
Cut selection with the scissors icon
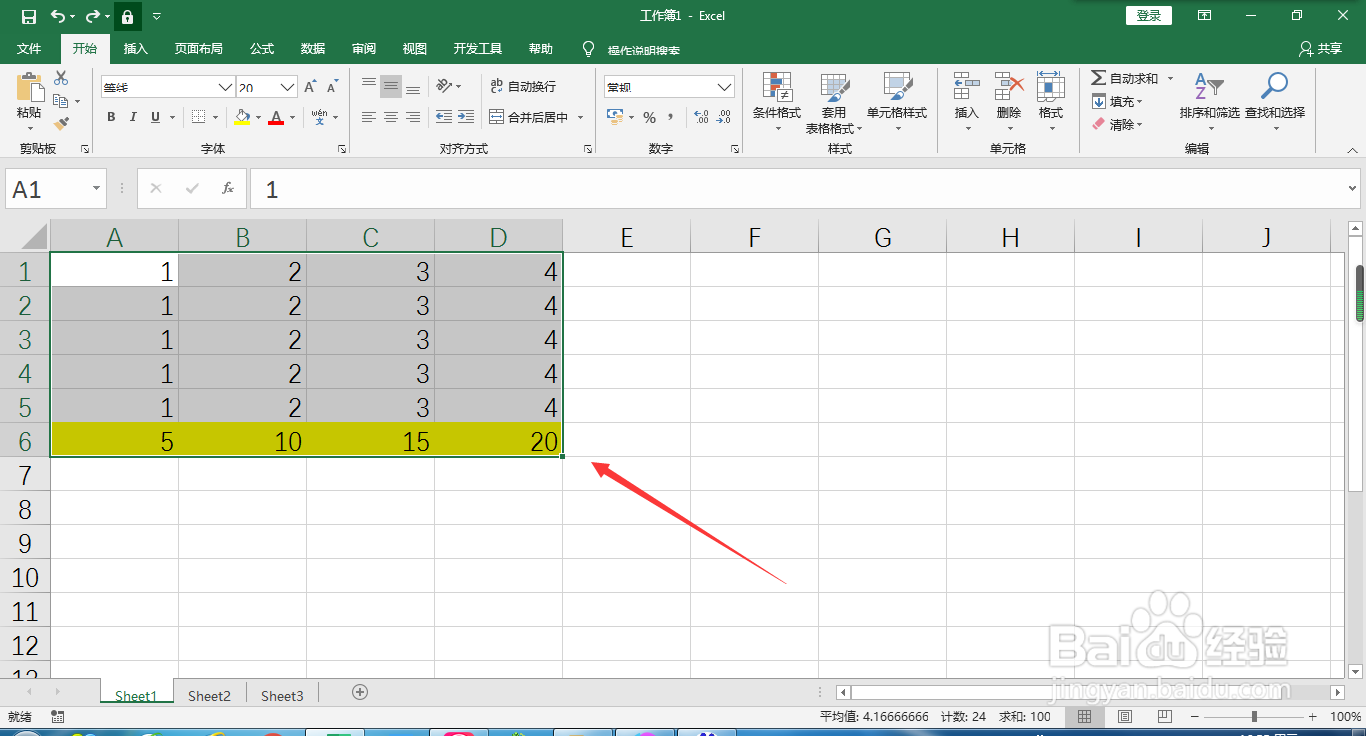(x=61, y=78)
